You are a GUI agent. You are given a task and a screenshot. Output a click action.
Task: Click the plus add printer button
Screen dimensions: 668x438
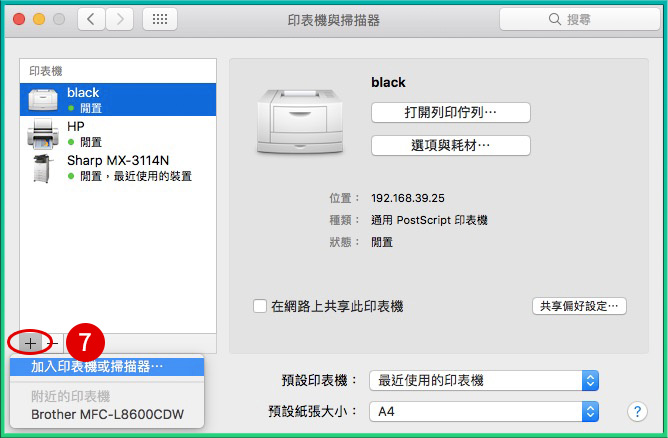[x=30, y=343]
